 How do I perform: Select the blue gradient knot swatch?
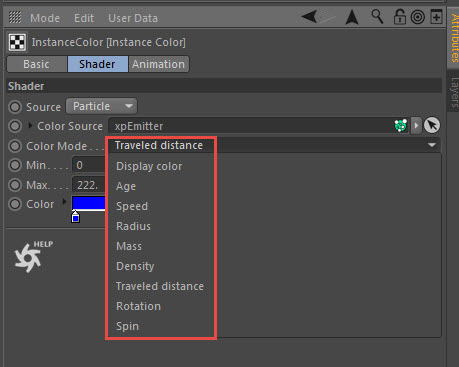pyautogui.click(x=76, y=217)
